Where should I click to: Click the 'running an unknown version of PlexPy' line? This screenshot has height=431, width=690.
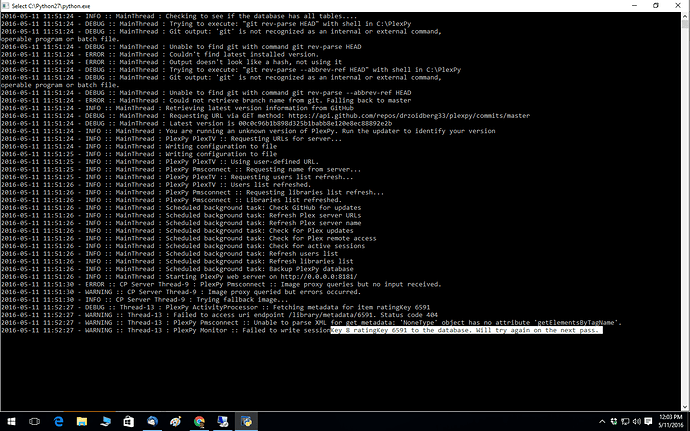tap(248, 131)
